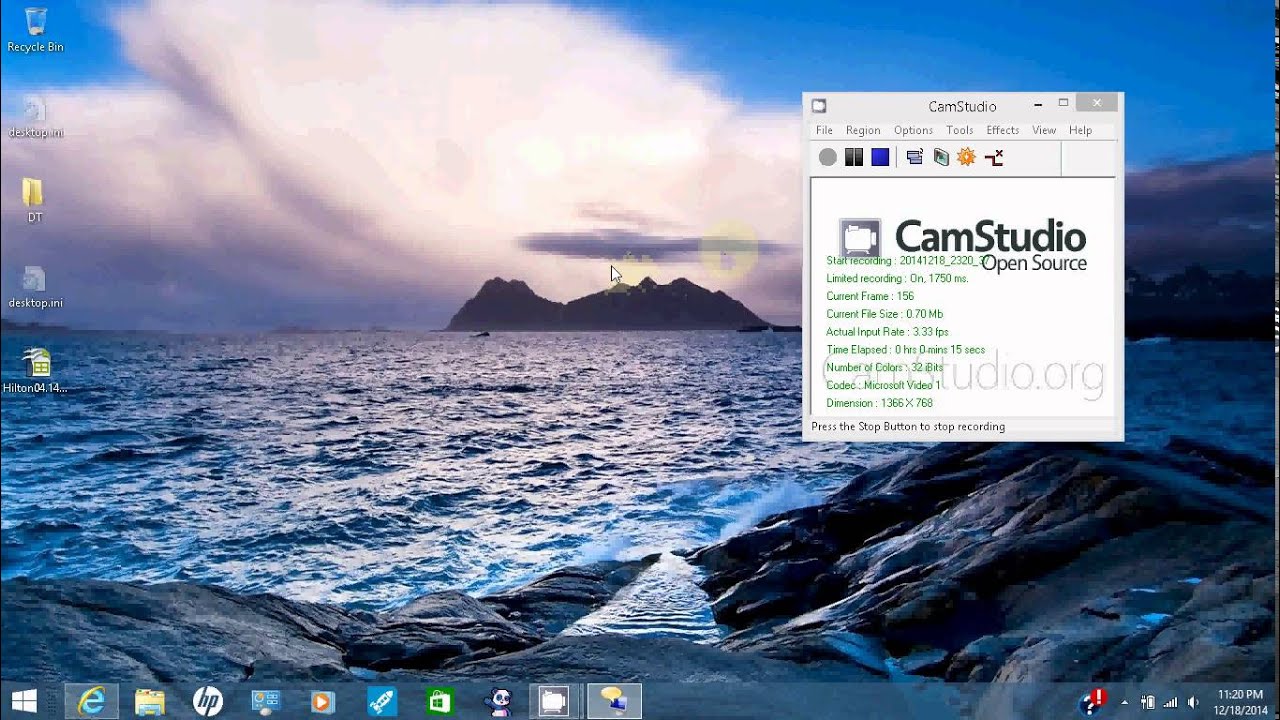This screenshot has height=720, width=1280.
Task: Click the 'Current File Size : 0.70 Mb' line
Action: (x=884, y=314)
